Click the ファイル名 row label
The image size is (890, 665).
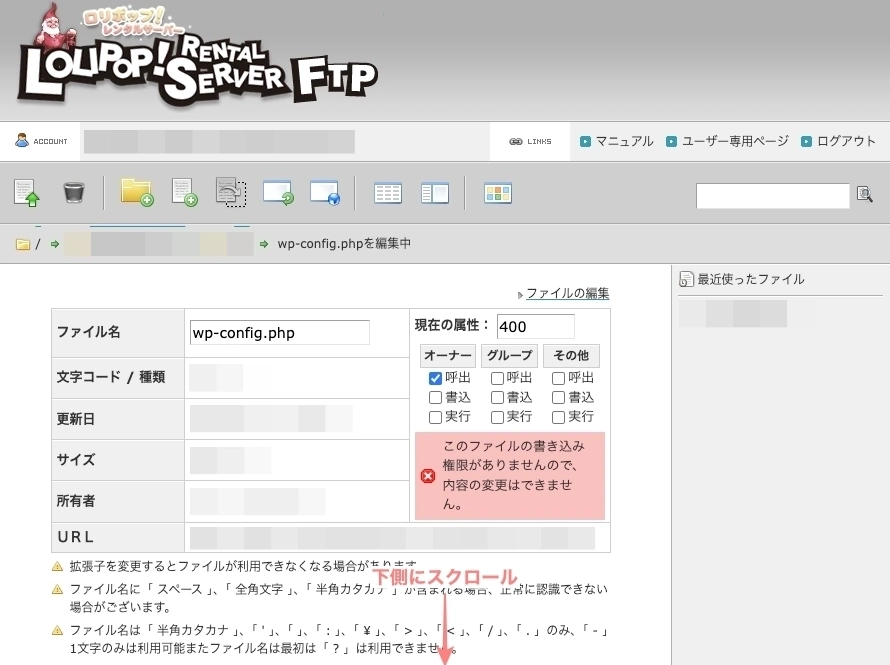pos(89,332)
